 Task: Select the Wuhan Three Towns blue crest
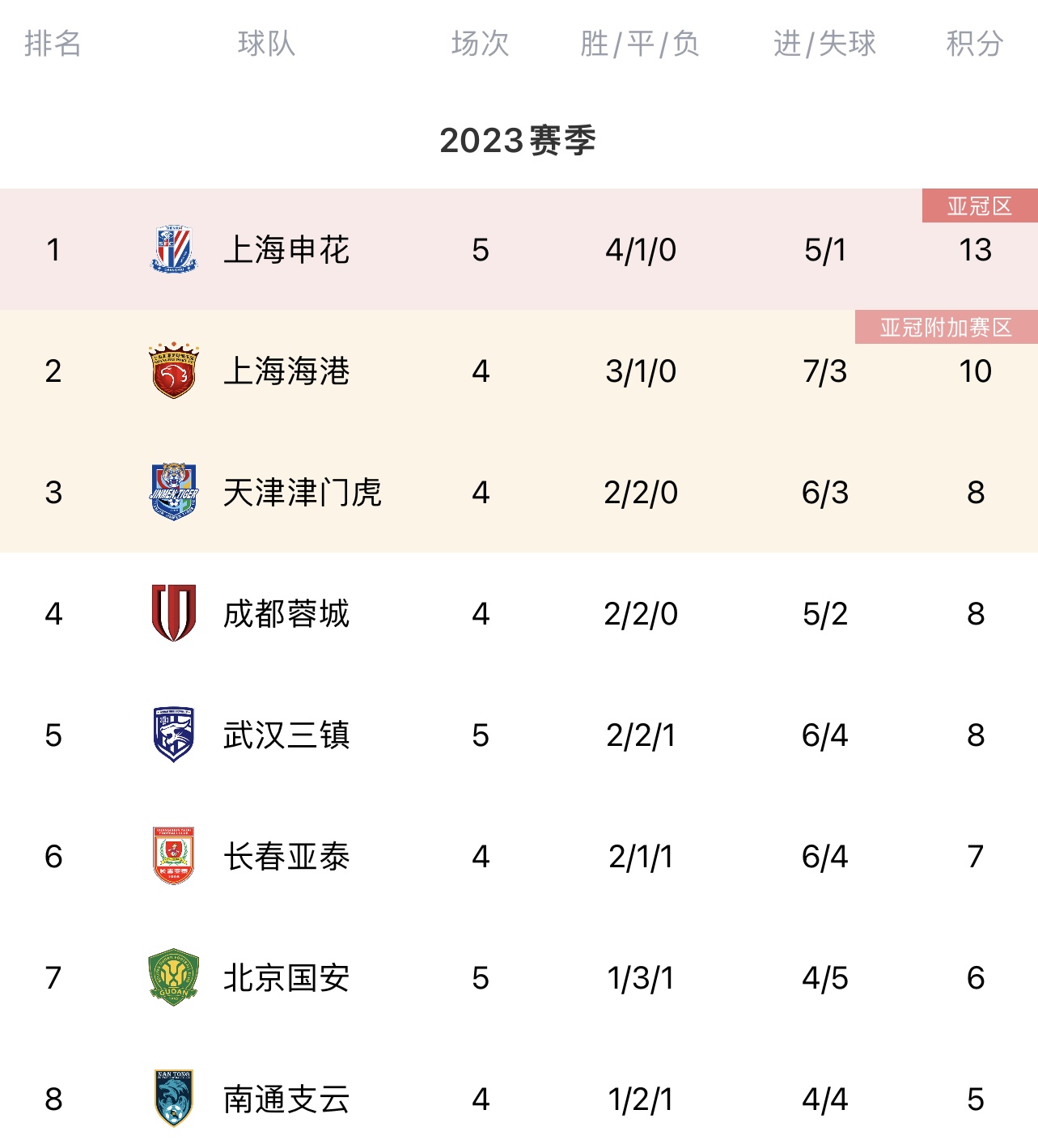pyautogui.click(x=174, y=735)
